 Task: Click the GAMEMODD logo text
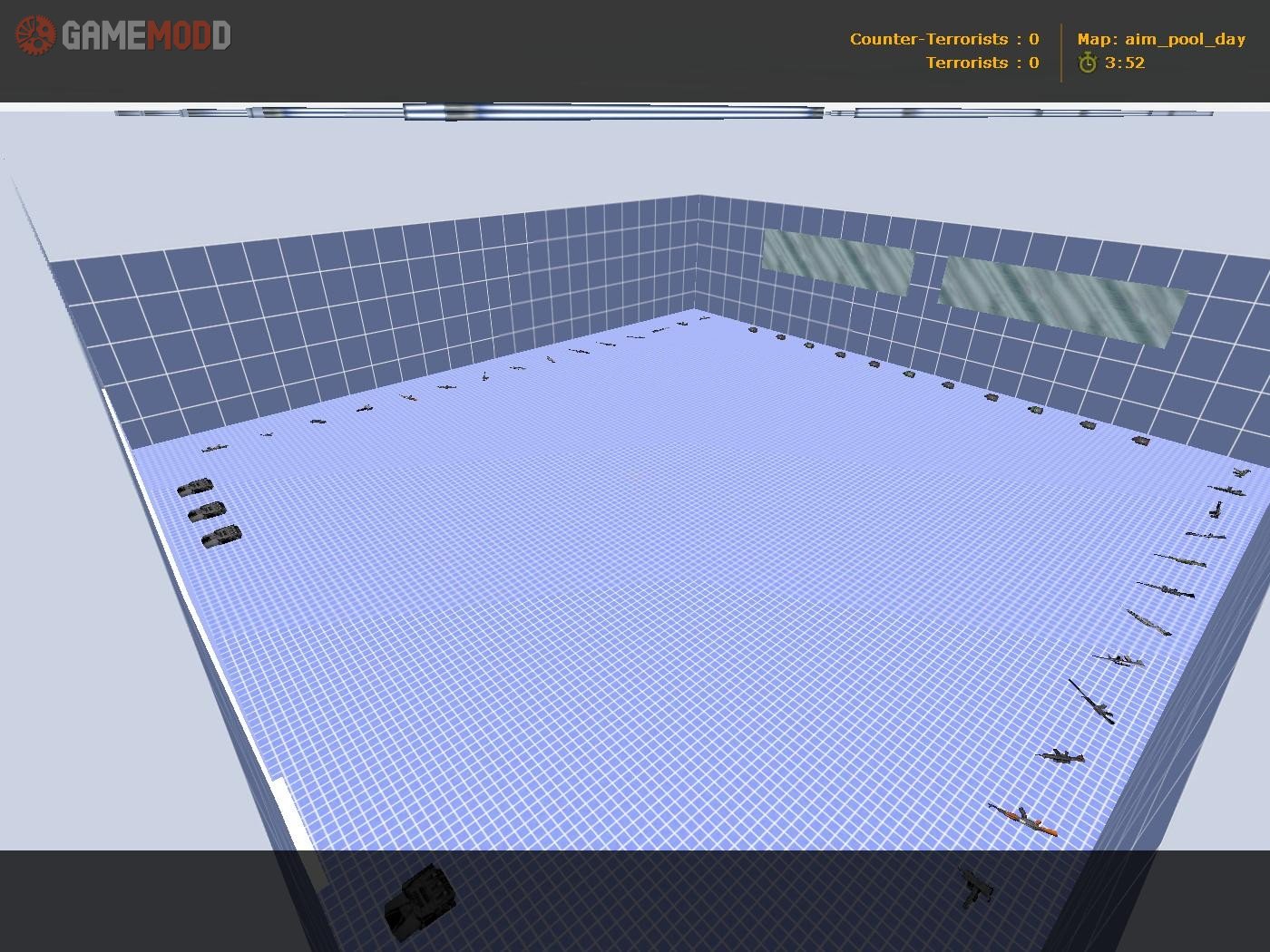tap(146, 36)
